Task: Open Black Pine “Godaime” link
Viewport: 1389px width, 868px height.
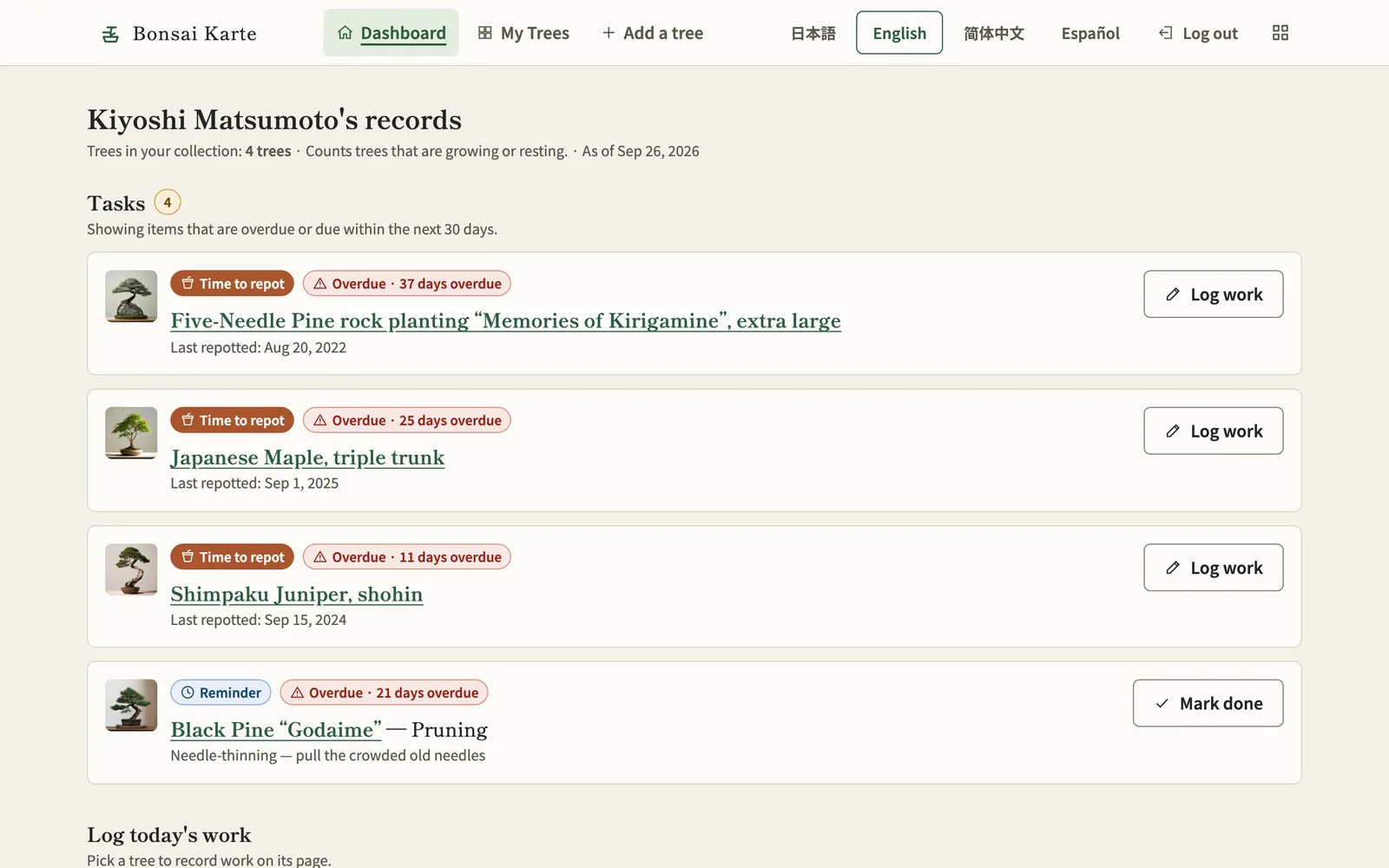Action: [276, 730]
